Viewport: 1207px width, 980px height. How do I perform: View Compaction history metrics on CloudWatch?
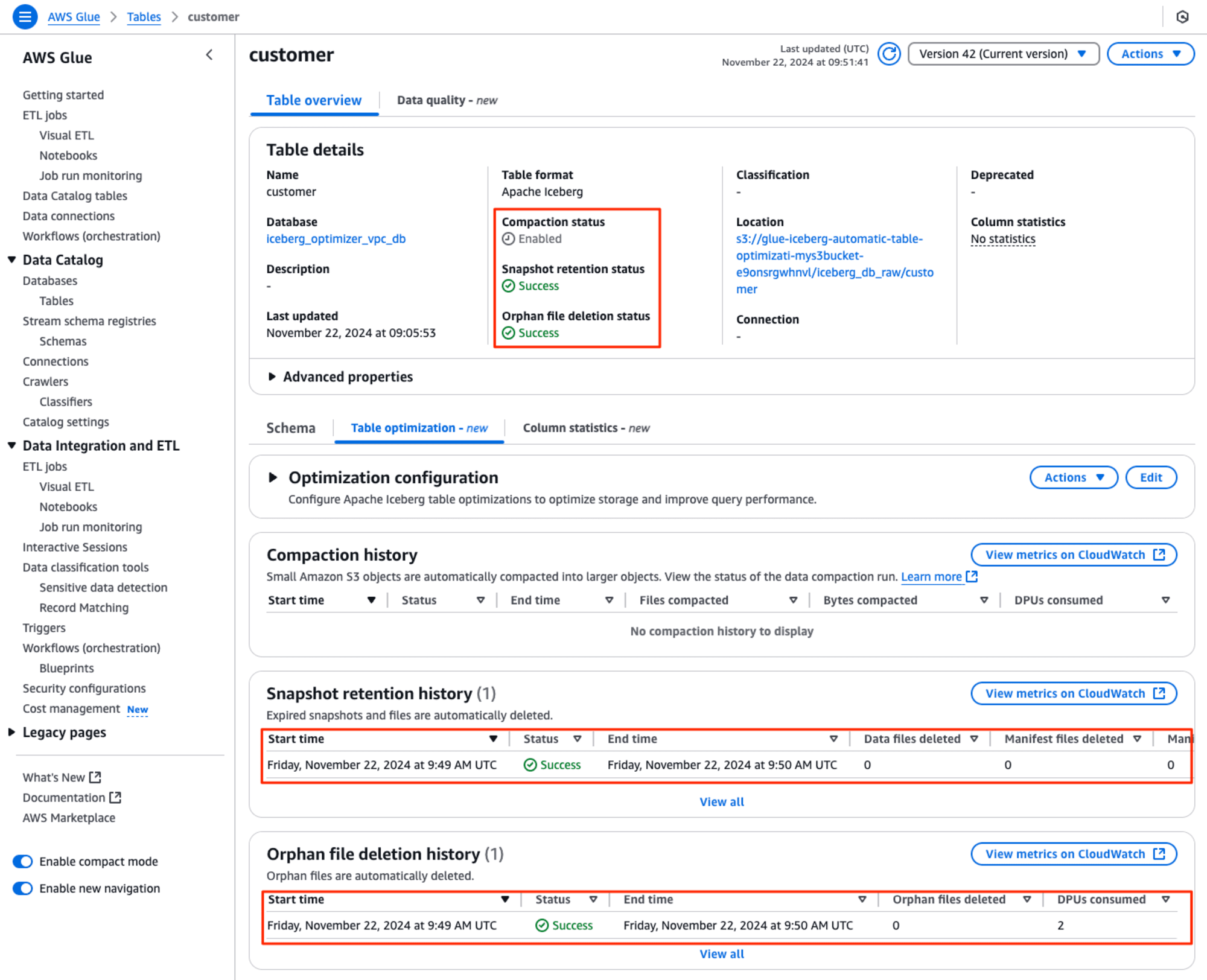pos(1074,555)
